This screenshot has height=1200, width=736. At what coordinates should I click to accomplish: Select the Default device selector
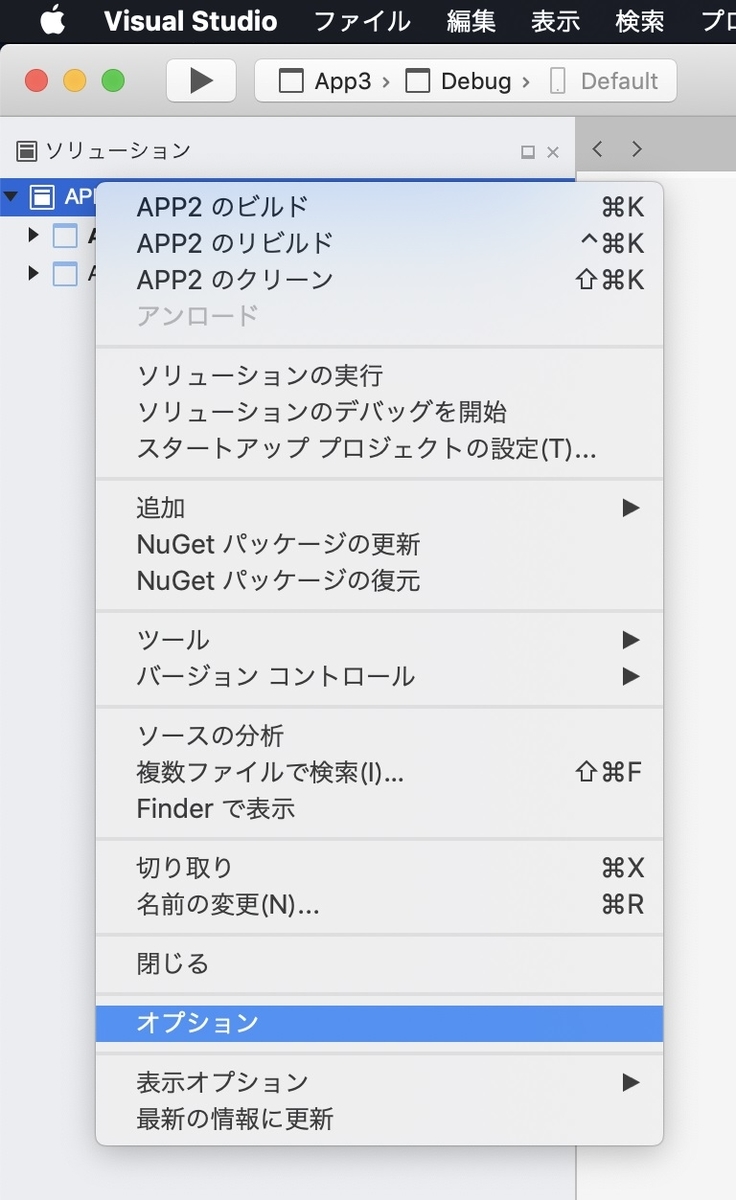tap(605, 81)
